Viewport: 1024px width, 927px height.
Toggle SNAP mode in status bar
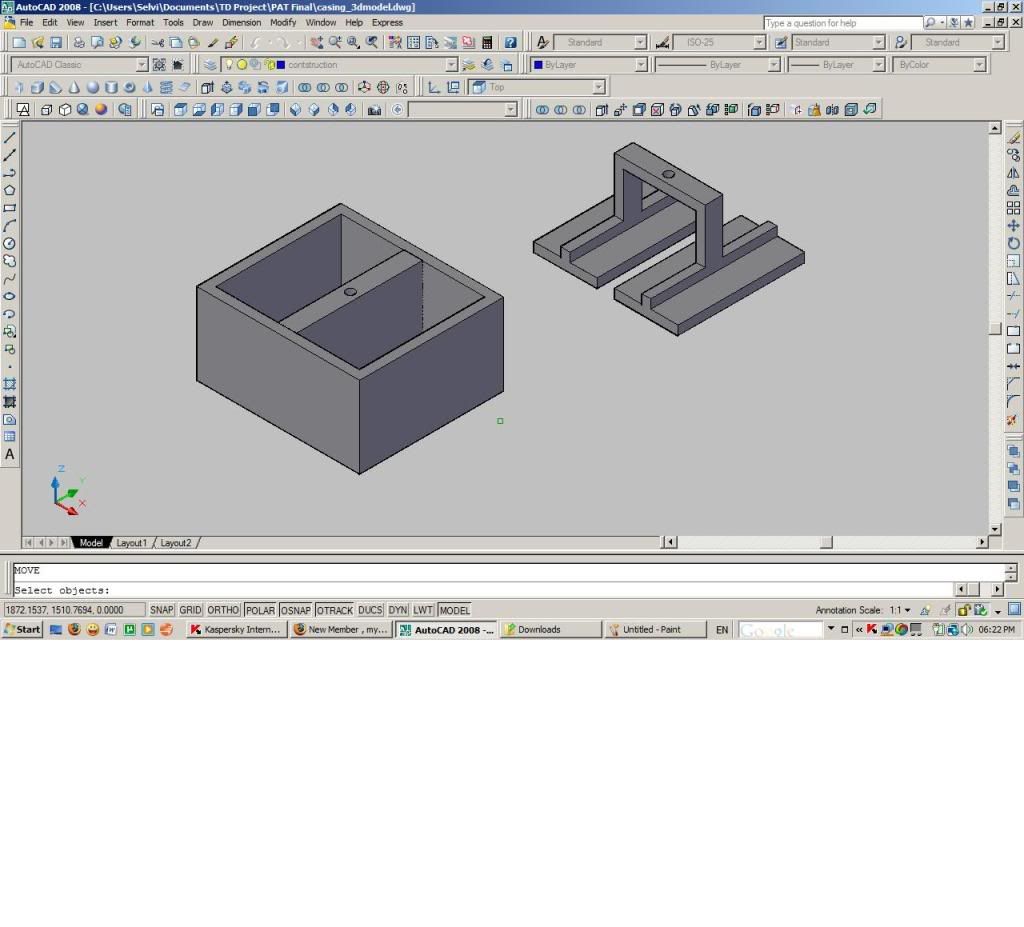pos(161,610)
